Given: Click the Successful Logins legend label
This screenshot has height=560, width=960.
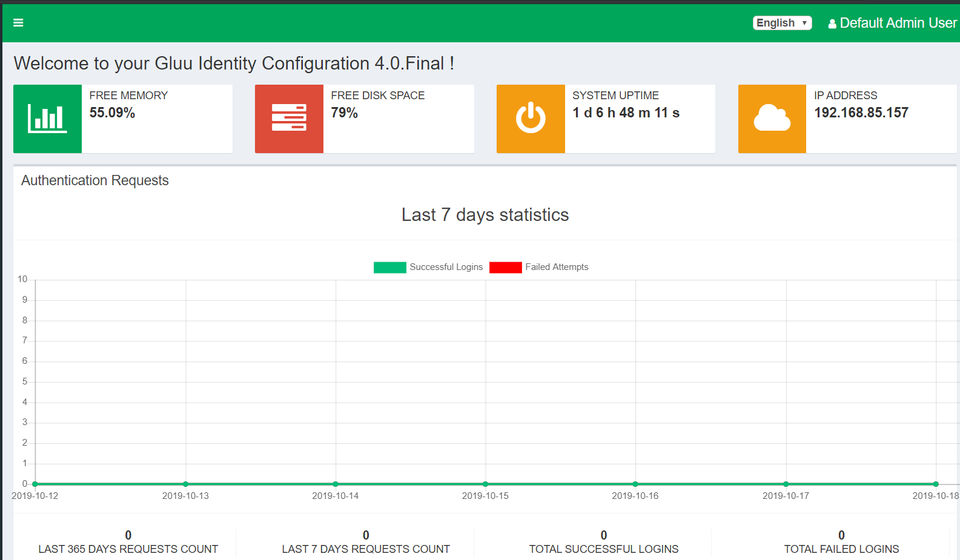Looking at the screenshot, I should coord(446,267).
